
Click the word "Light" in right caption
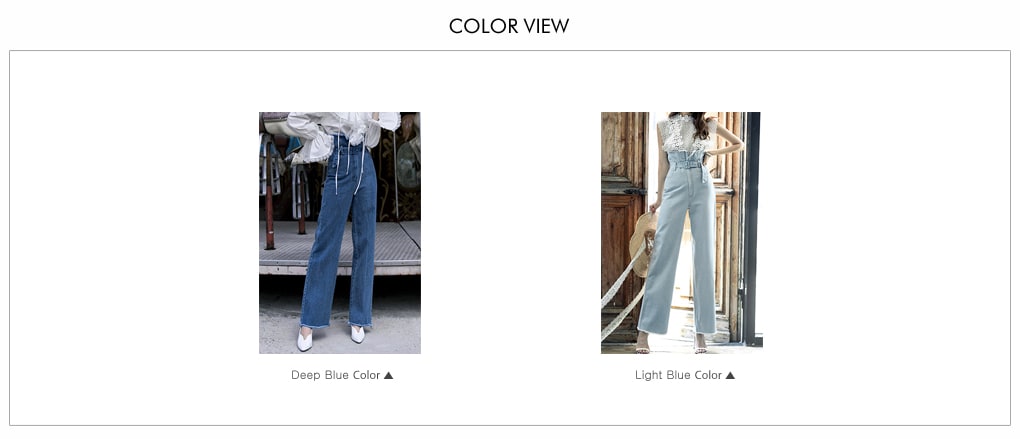[649, 375]
